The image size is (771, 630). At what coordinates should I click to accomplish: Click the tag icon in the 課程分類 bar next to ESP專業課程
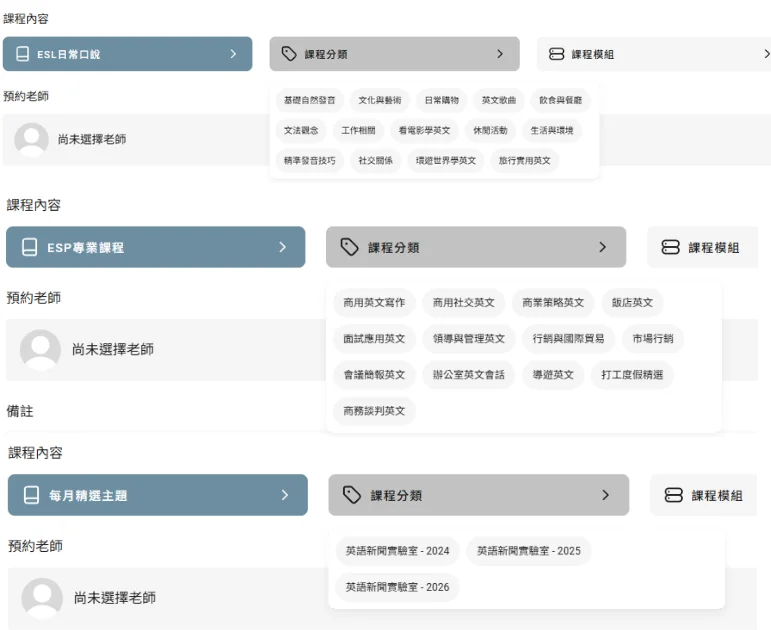click(350, 247)
